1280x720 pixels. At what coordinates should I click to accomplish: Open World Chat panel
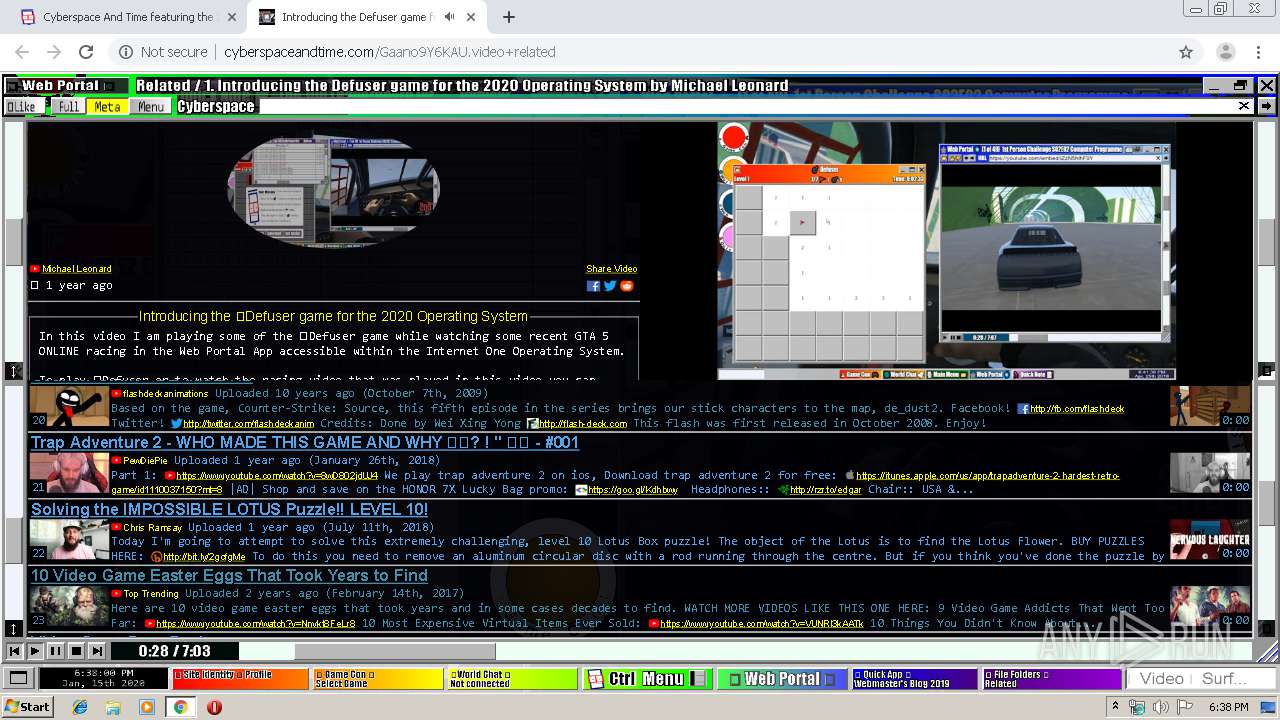coord(513,679)
